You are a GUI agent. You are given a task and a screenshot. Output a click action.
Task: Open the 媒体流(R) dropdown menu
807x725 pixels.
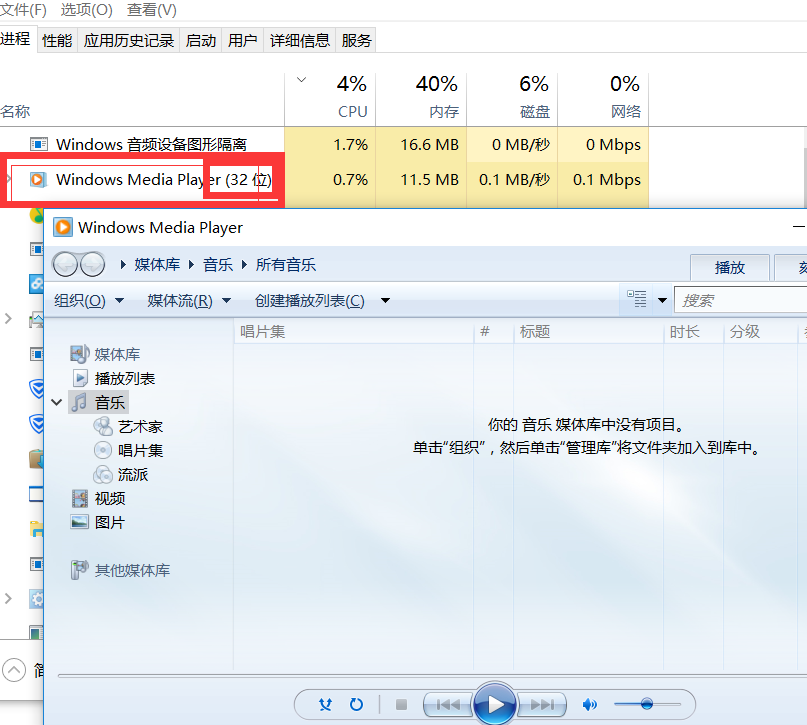(189, 300)
